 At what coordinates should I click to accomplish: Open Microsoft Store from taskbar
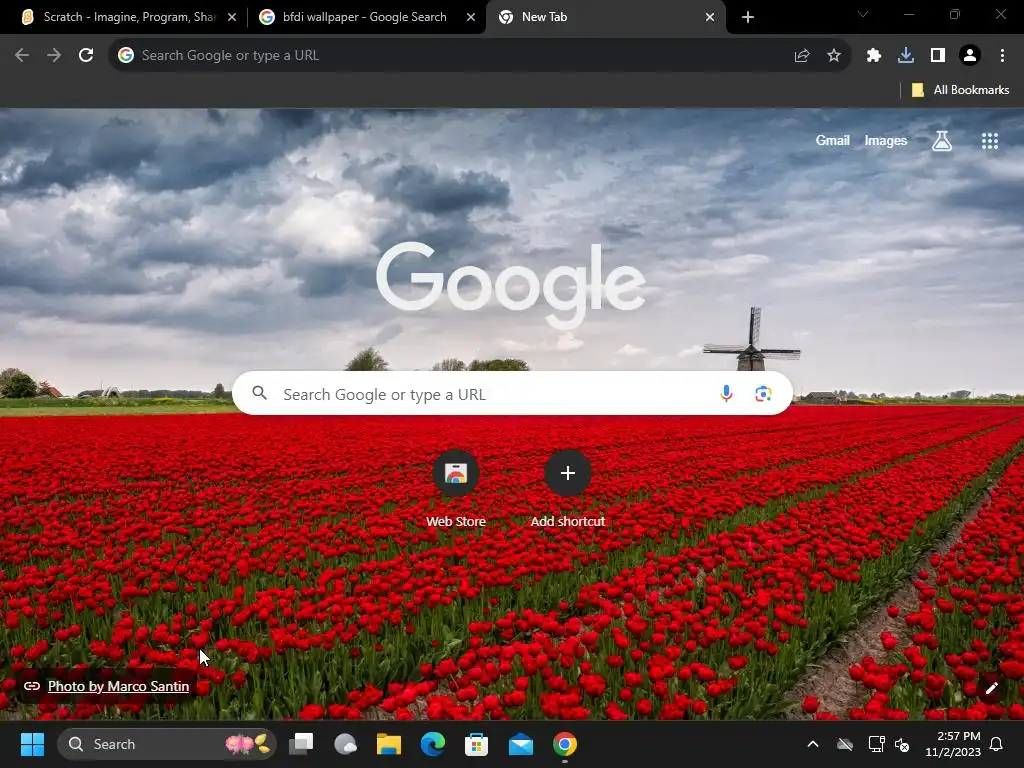pos(476,744)
